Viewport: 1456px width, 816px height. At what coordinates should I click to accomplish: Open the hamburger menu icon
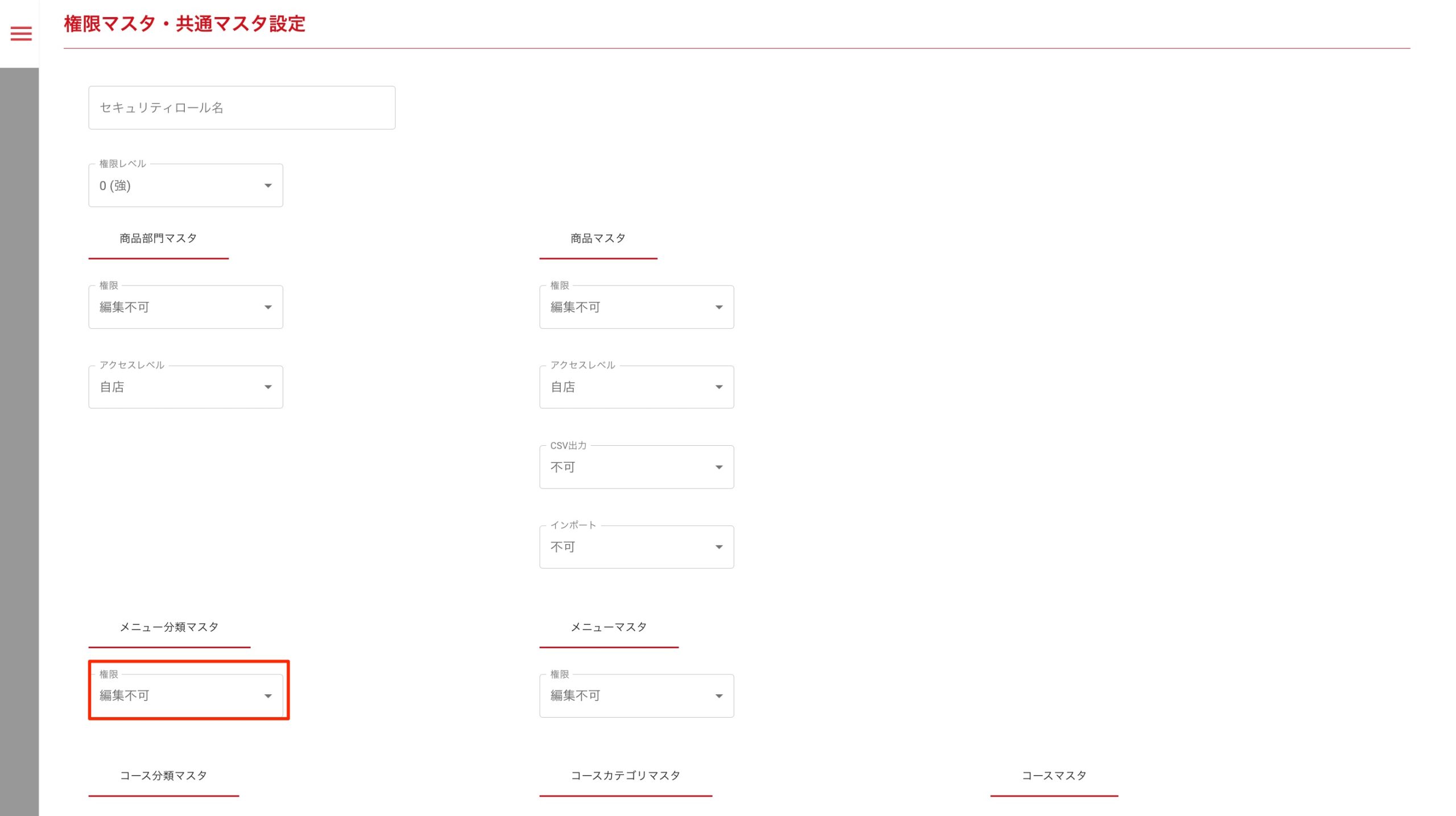pyautogui.click(x=21, y=34)
